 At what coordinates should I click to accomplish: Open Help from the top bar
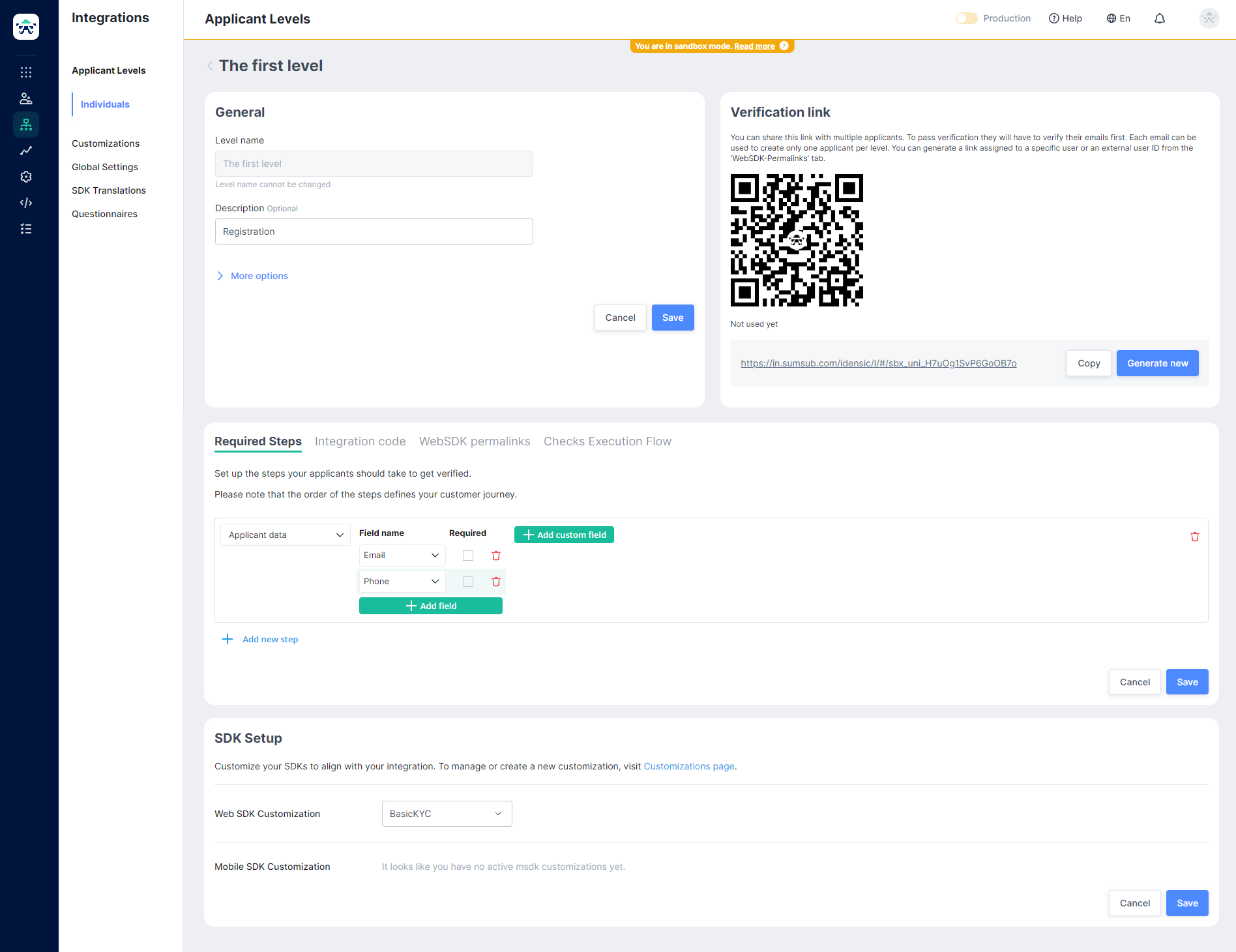tap(1065, 18)
